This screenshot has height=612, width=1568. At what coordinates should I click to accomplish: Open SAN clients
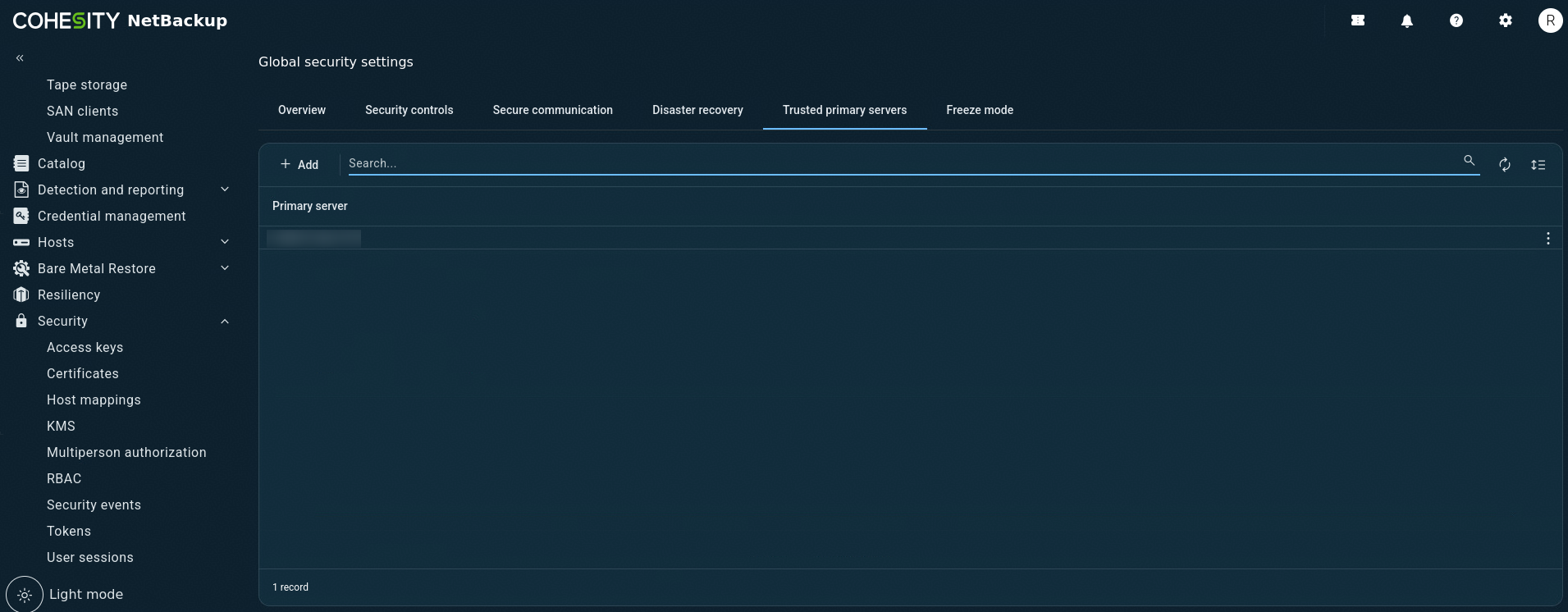83,111
